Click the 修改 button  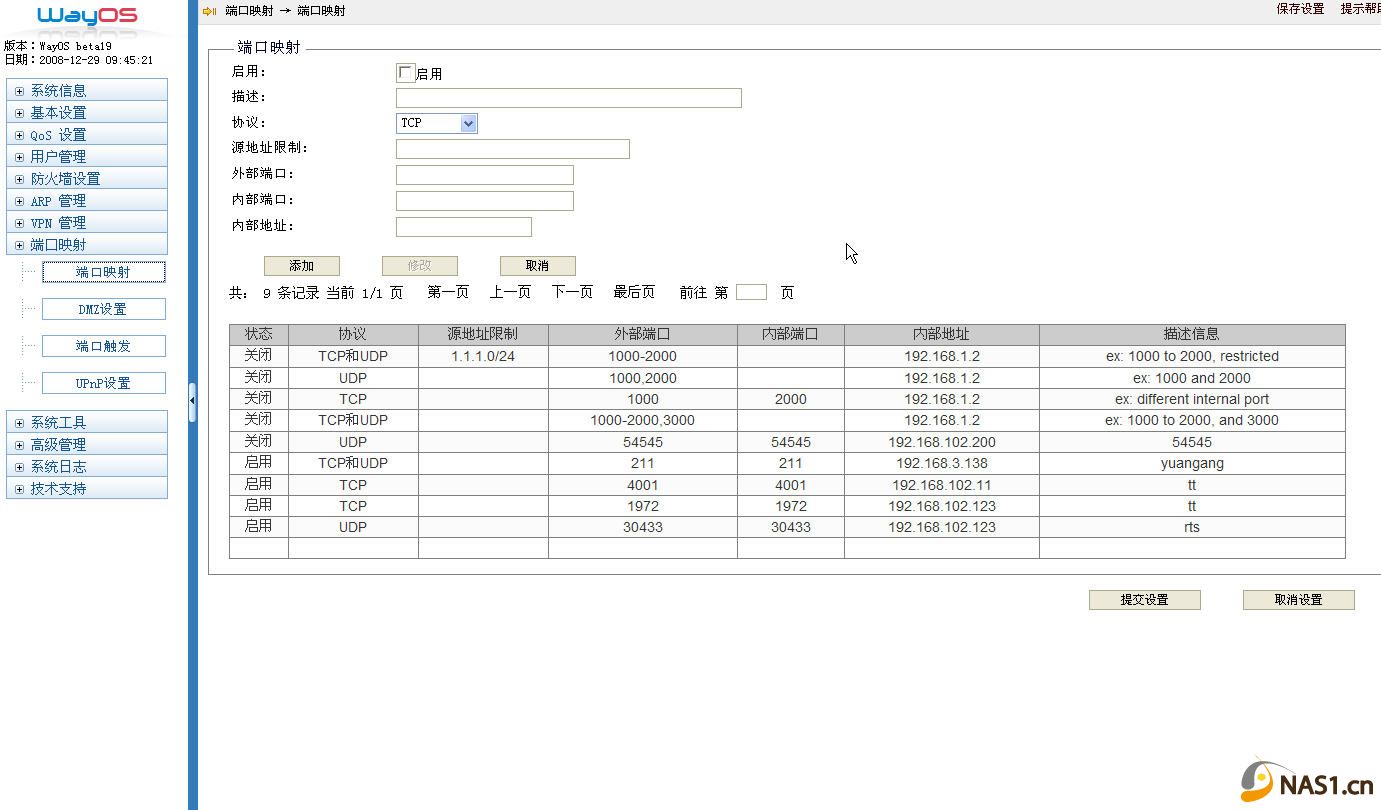(x=420, y=266)
